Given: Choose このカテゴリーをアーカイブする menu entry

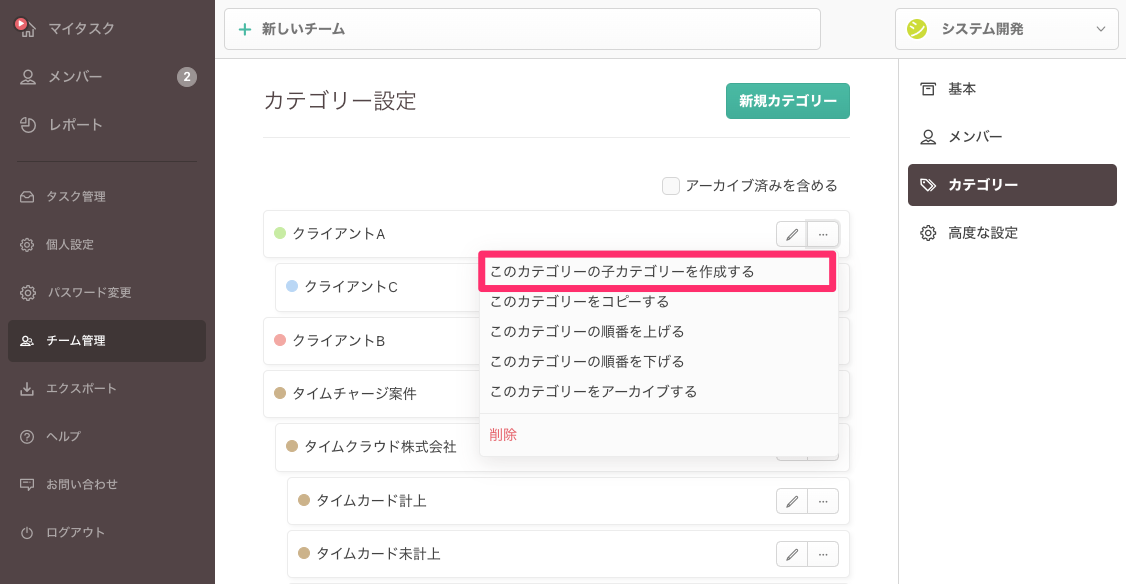Looking at the screenshot, I should (x=593, y=391).
